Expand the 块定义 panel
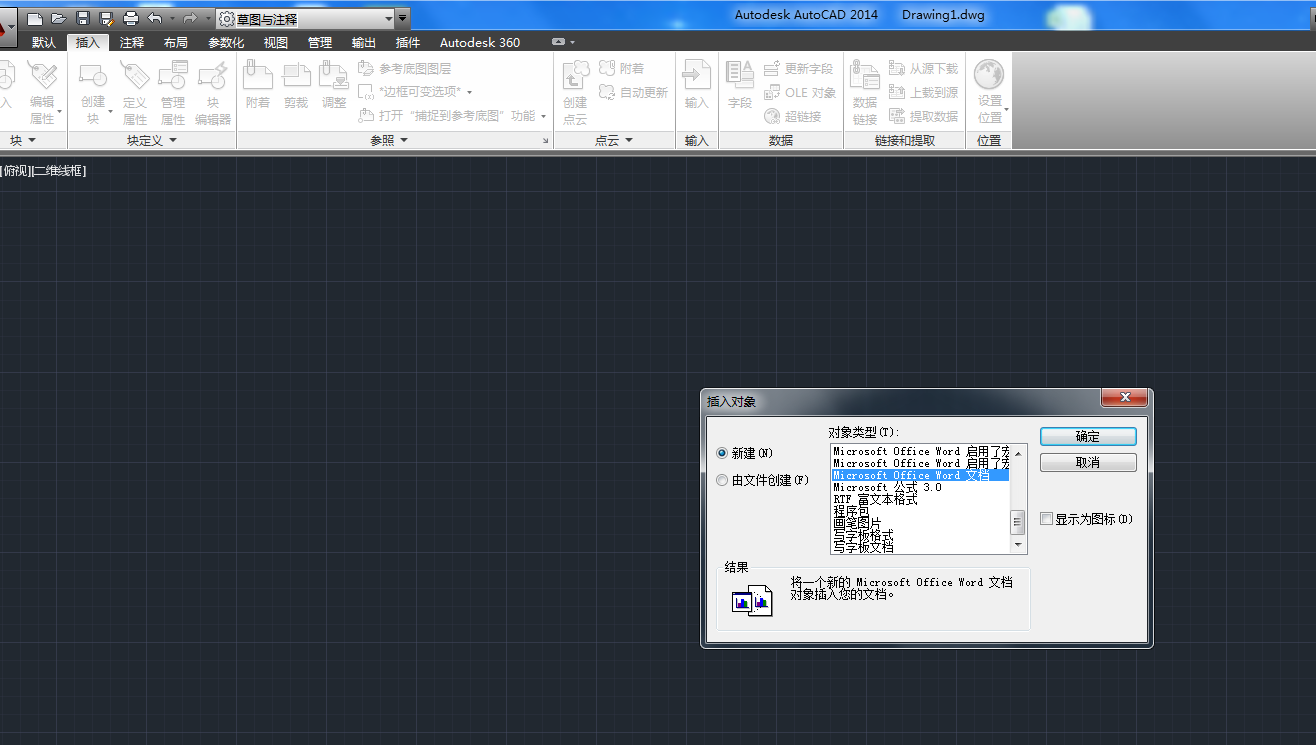Screen dimensions: 1316x745 (x=152, y=141)
